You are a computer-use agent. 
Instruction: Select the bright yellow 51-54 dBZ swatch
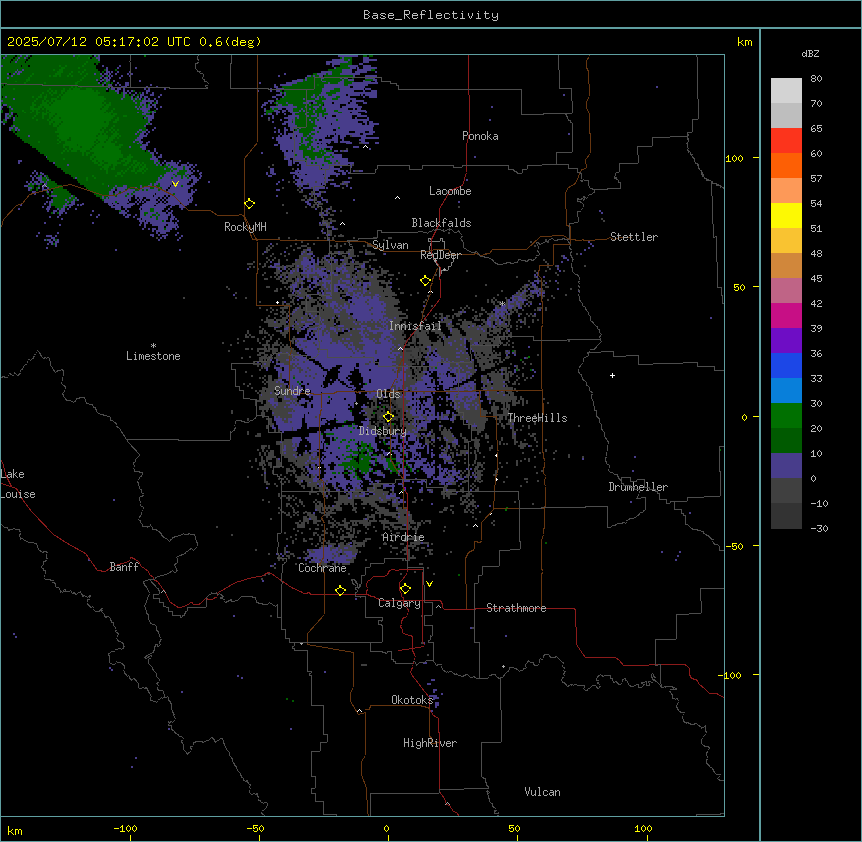tap(786, 215)
